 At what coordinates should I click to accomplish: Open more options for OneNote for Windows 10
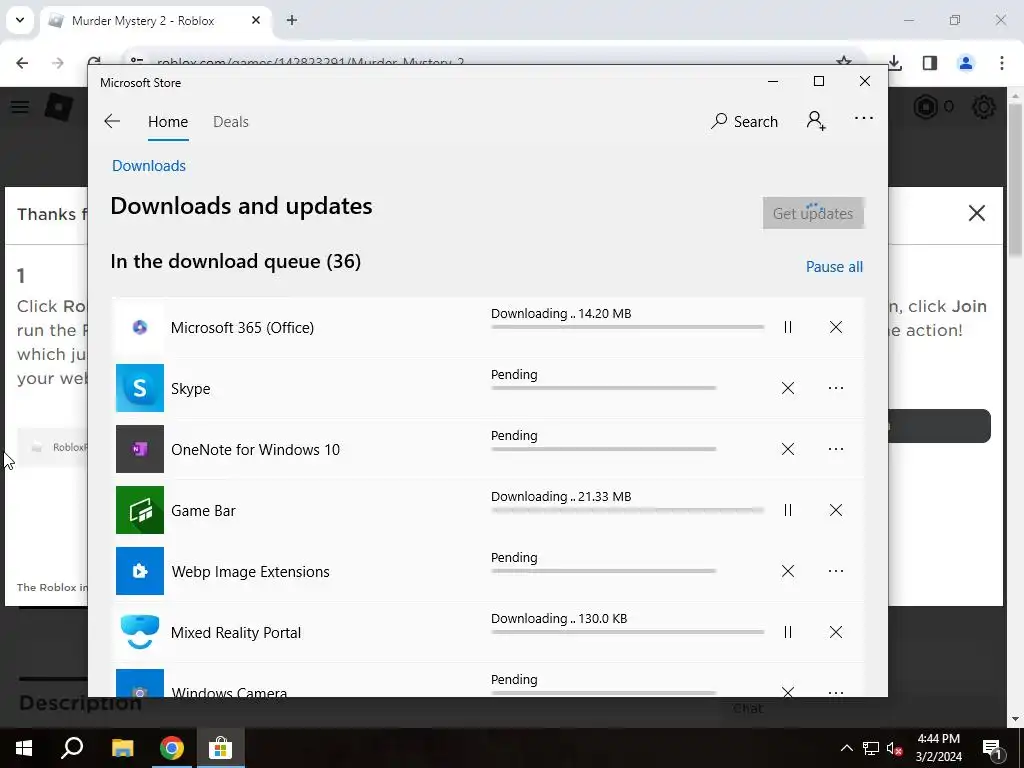click(x=836, y=449)
